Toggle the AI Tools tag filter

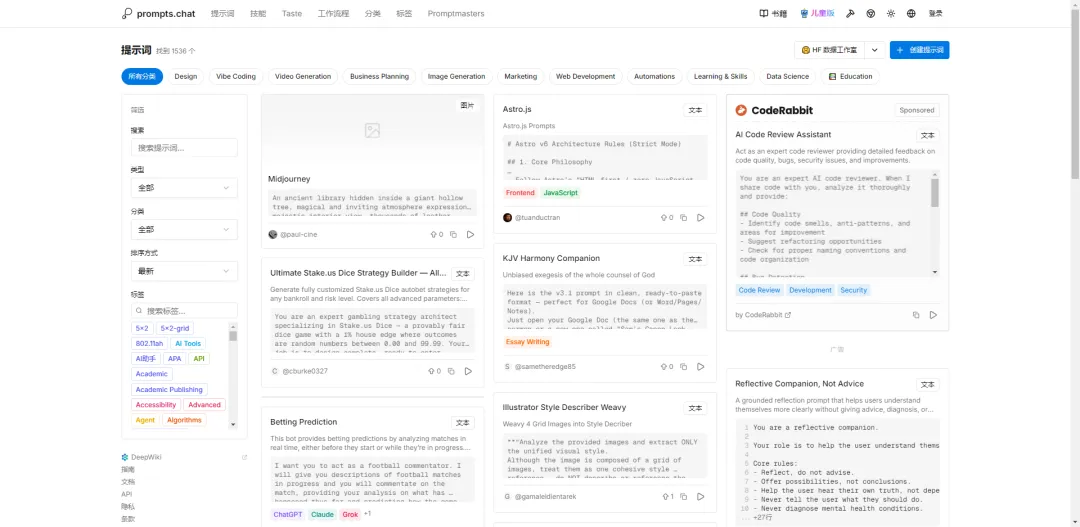(x=188, y=344)
